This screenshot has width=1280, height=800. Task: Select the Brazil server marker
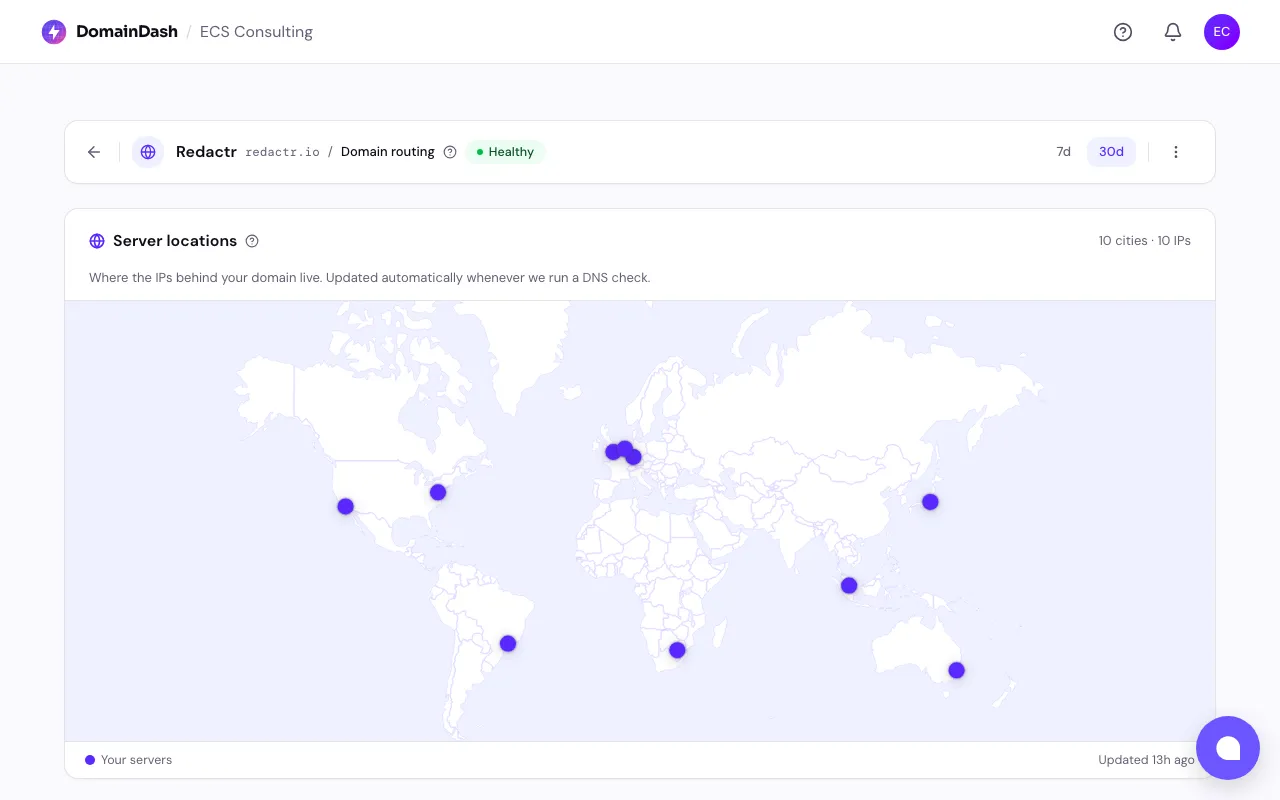pos(508,643)
